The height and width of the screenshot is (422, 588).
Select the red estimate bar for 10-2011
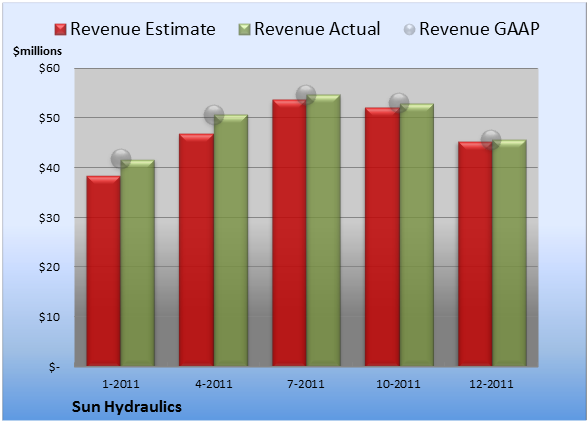coord(382,237)
